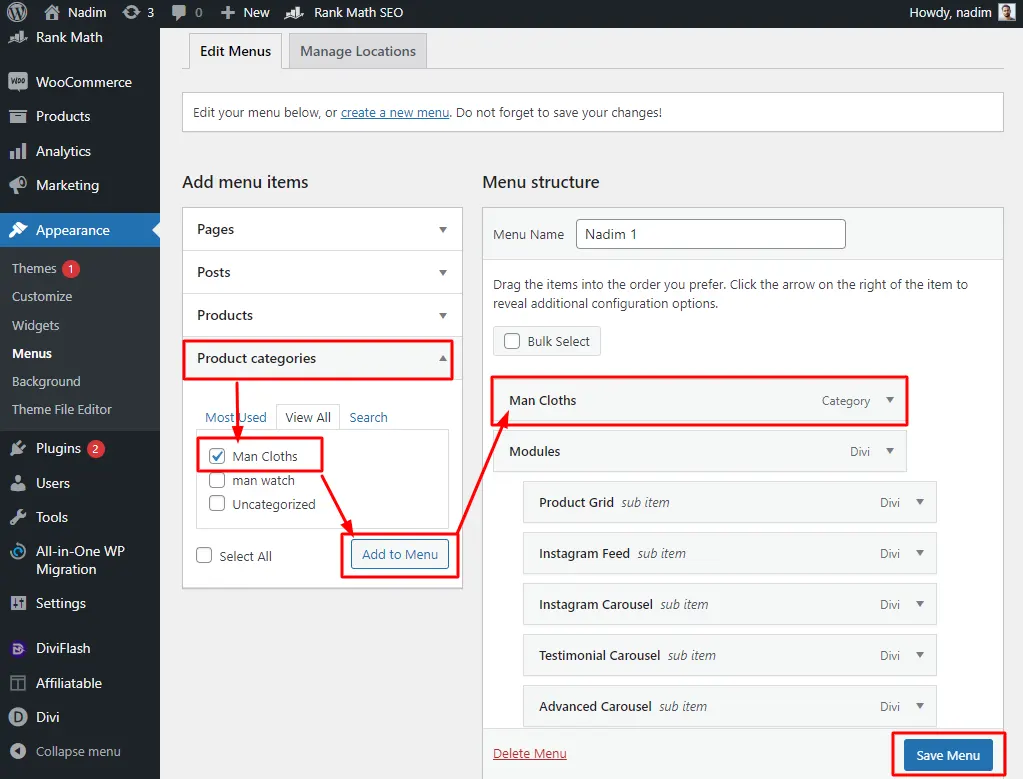
Task: Enable the Bulk Select checkbox
Action: pos(511,341)
